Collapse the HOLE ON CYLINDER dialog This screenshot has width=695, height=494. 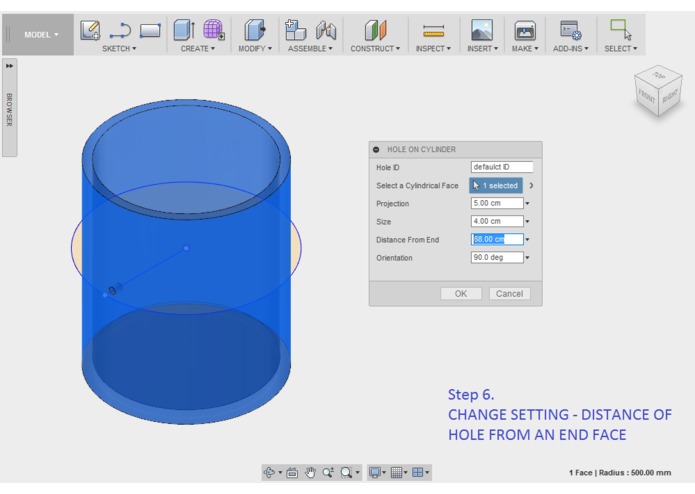[376, 150]
